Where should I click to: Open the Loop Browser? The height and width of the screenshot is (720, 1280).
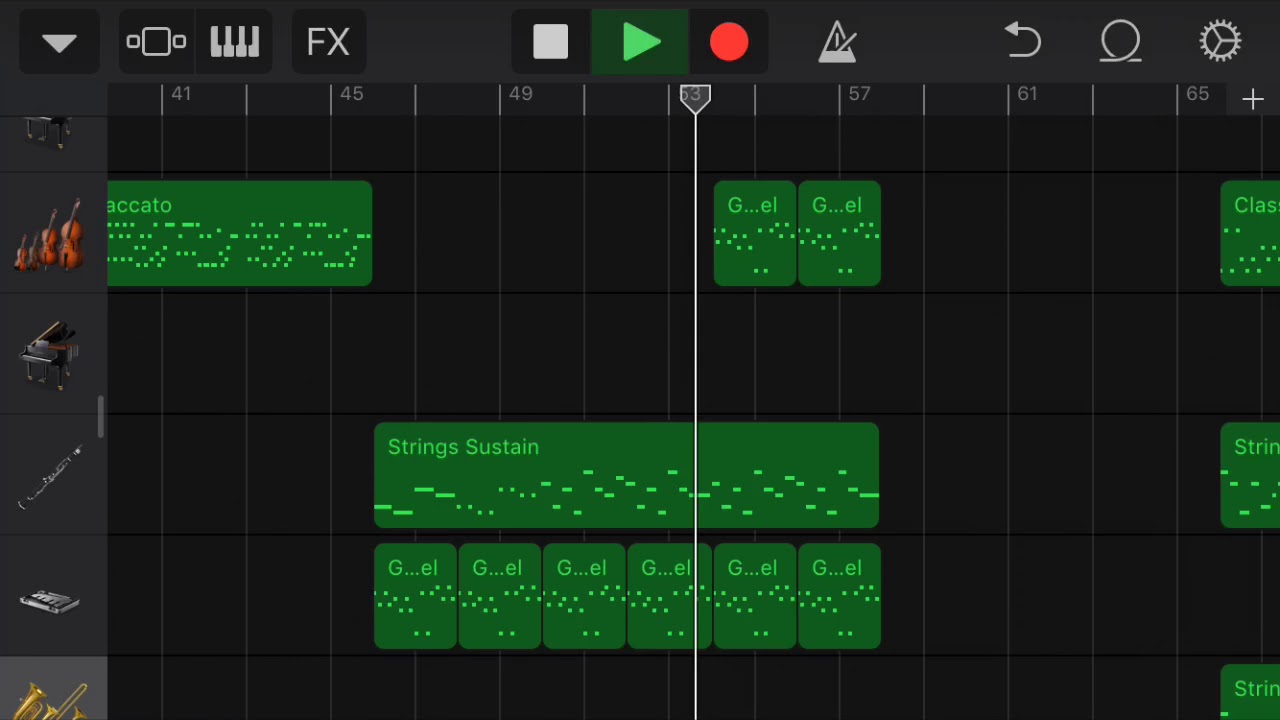(1121, 42)
